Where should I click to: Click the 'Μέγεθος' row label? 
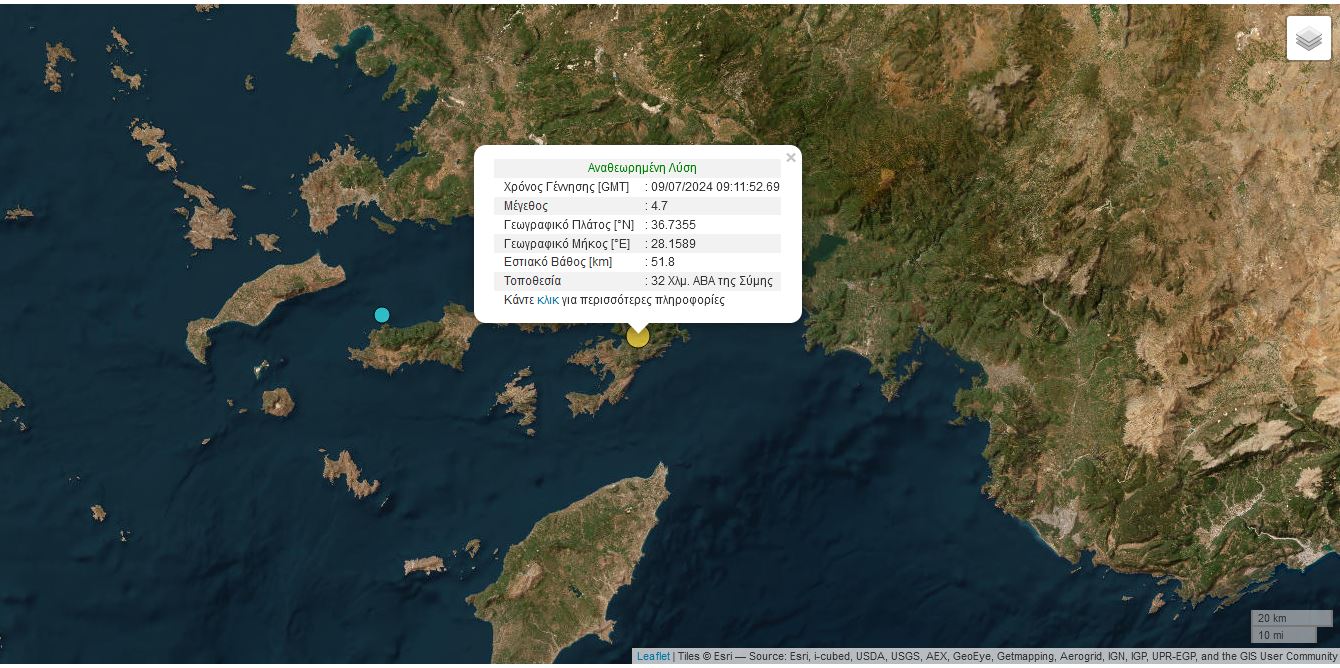coord(526,206)
